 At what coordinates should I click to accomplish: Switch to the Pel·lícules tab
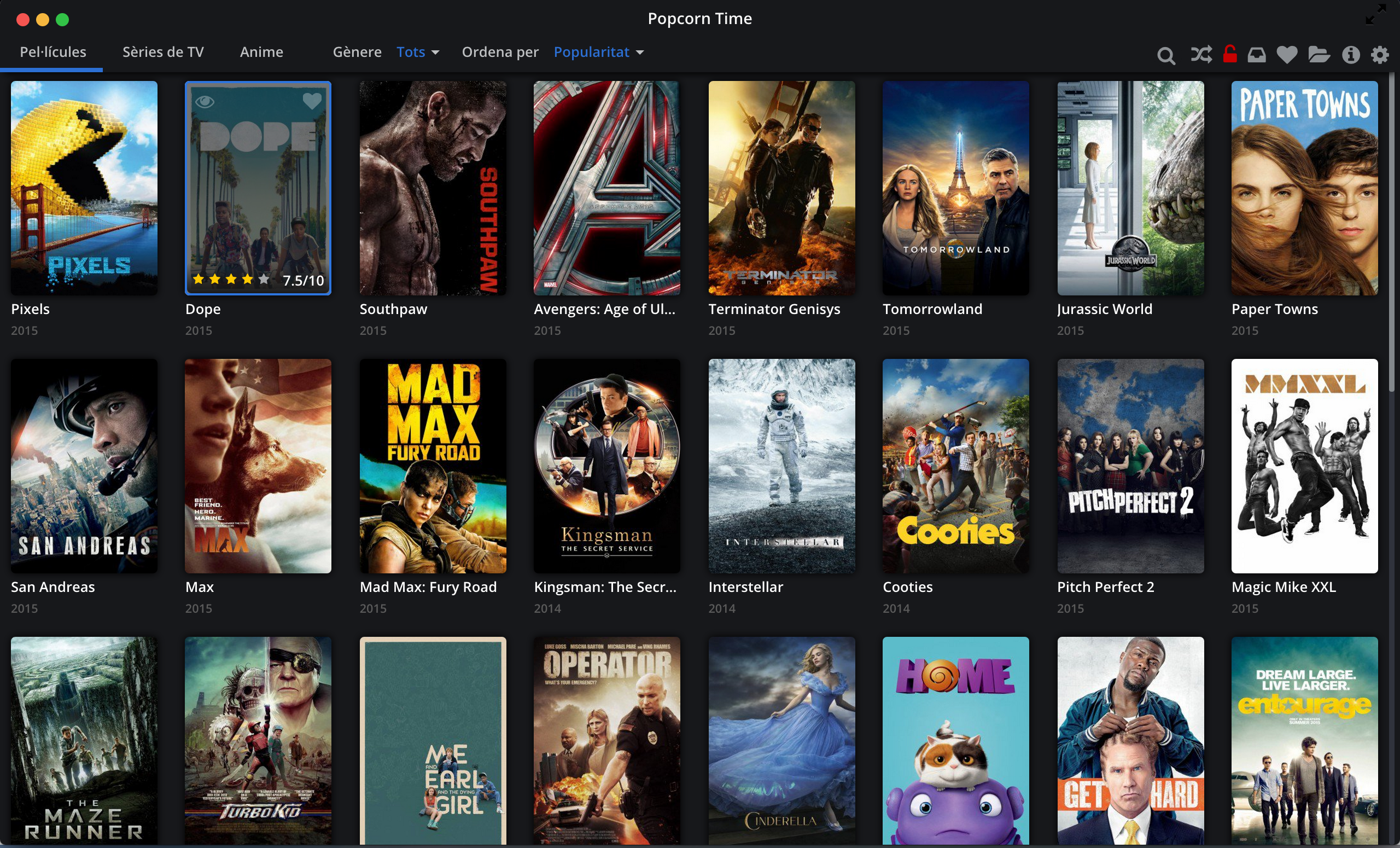(53, 52)
